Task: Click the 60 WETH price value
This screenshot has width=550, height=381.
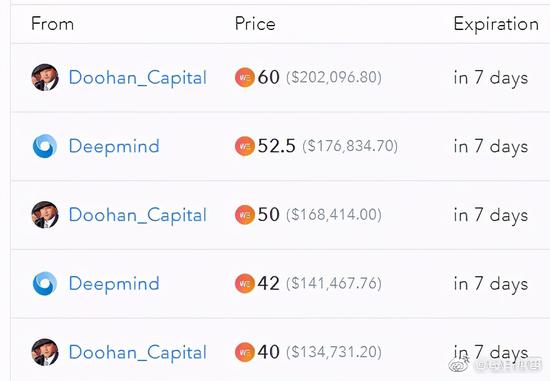Action: pos(268,77)
